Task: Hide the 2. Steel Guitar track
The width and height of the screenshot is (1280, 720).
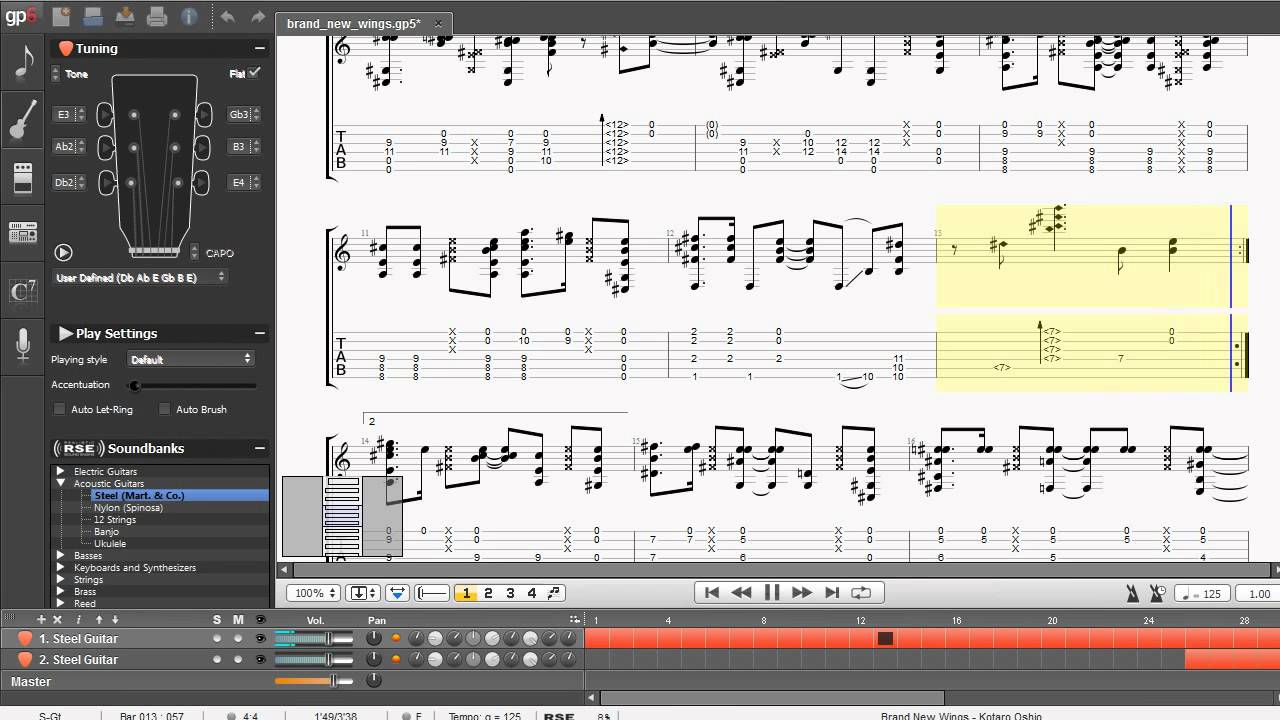Action: (x=260, y=660)
